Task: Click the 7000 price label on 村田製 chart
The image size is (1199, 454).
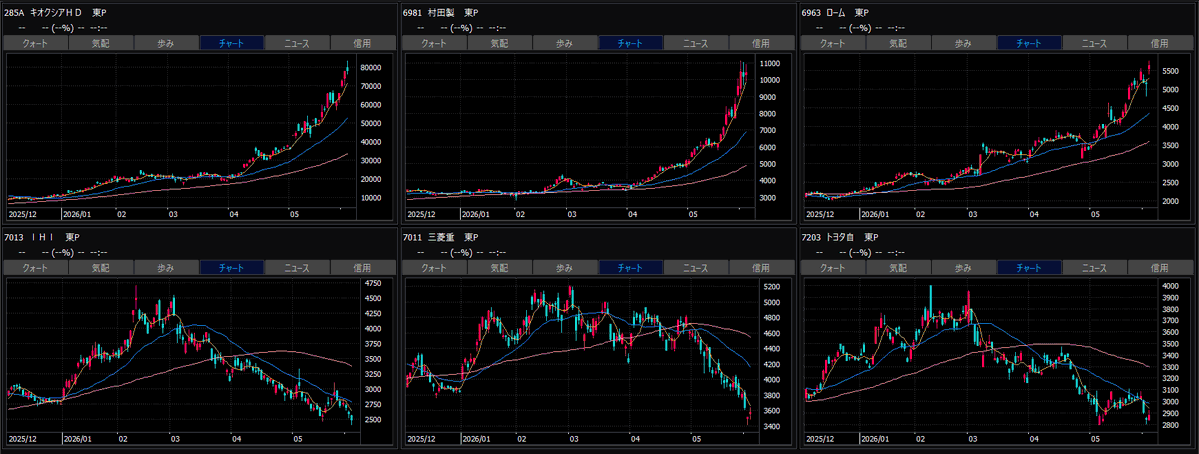Action: tap(768, 130)
